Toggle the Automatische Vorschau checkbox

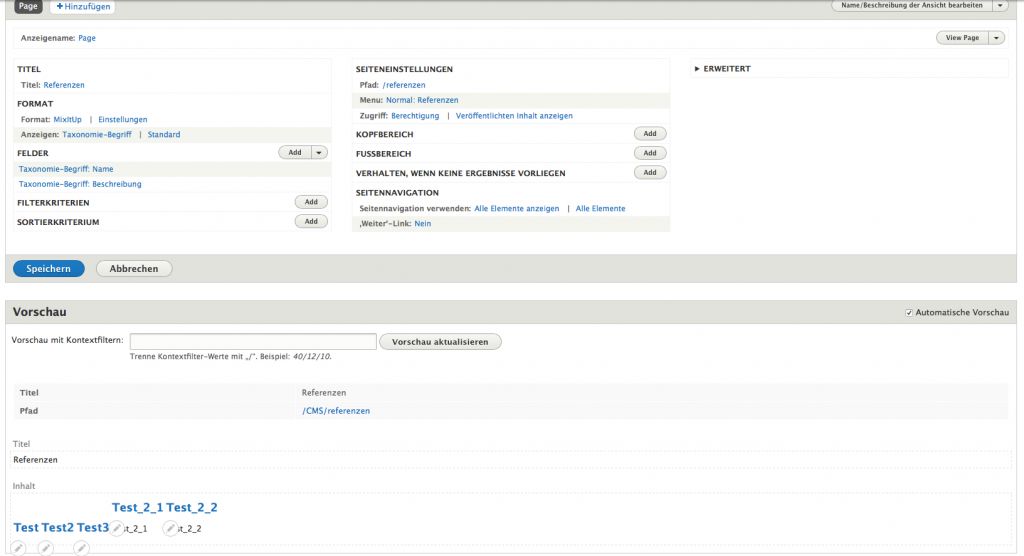click(x=909, y=313)
